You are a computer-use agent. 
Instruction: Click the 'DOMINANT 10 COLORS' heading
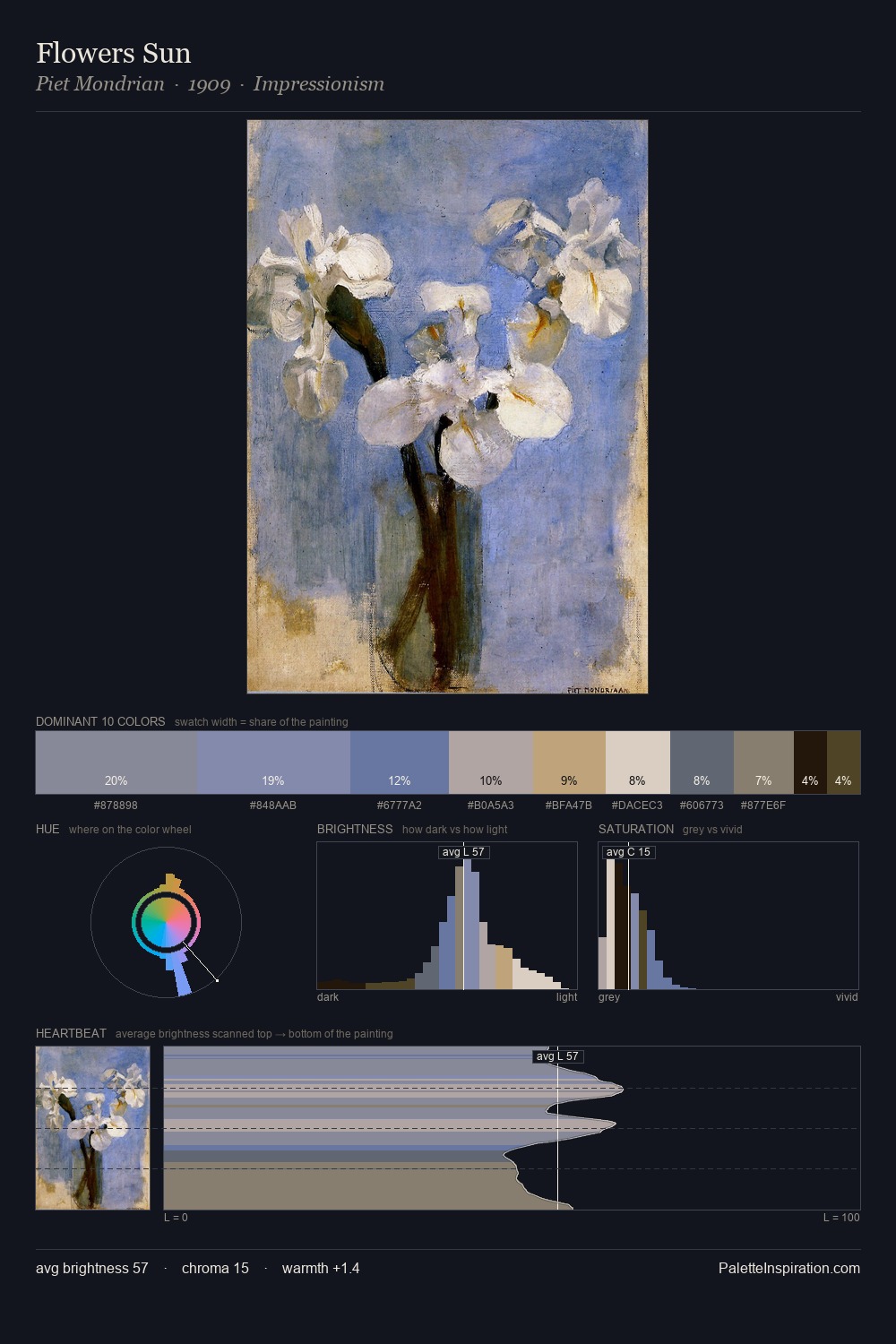pyautogui.click(x=100, y=721)
